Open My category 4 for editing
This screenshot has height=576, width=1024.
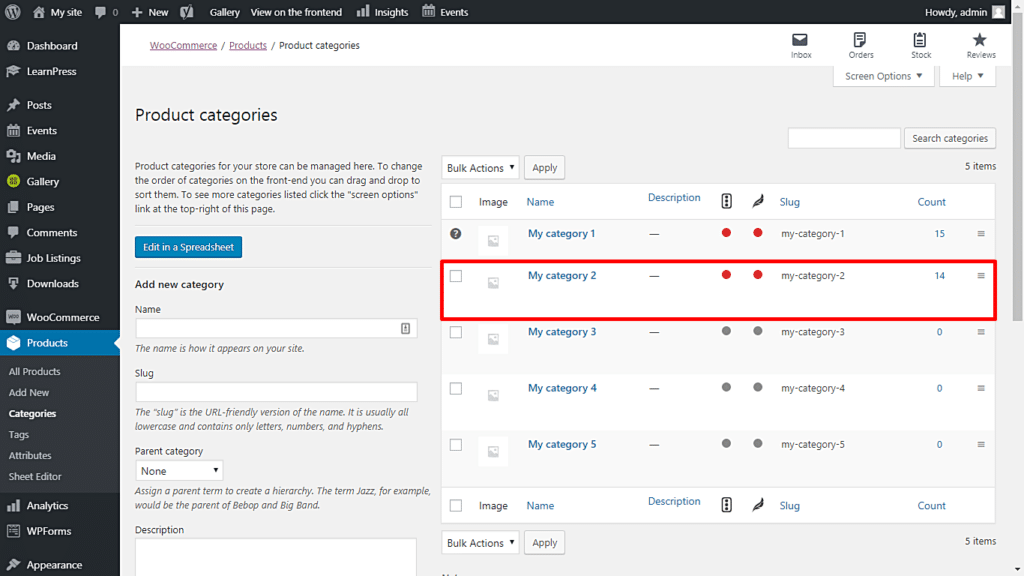click(x=562, y=387)
